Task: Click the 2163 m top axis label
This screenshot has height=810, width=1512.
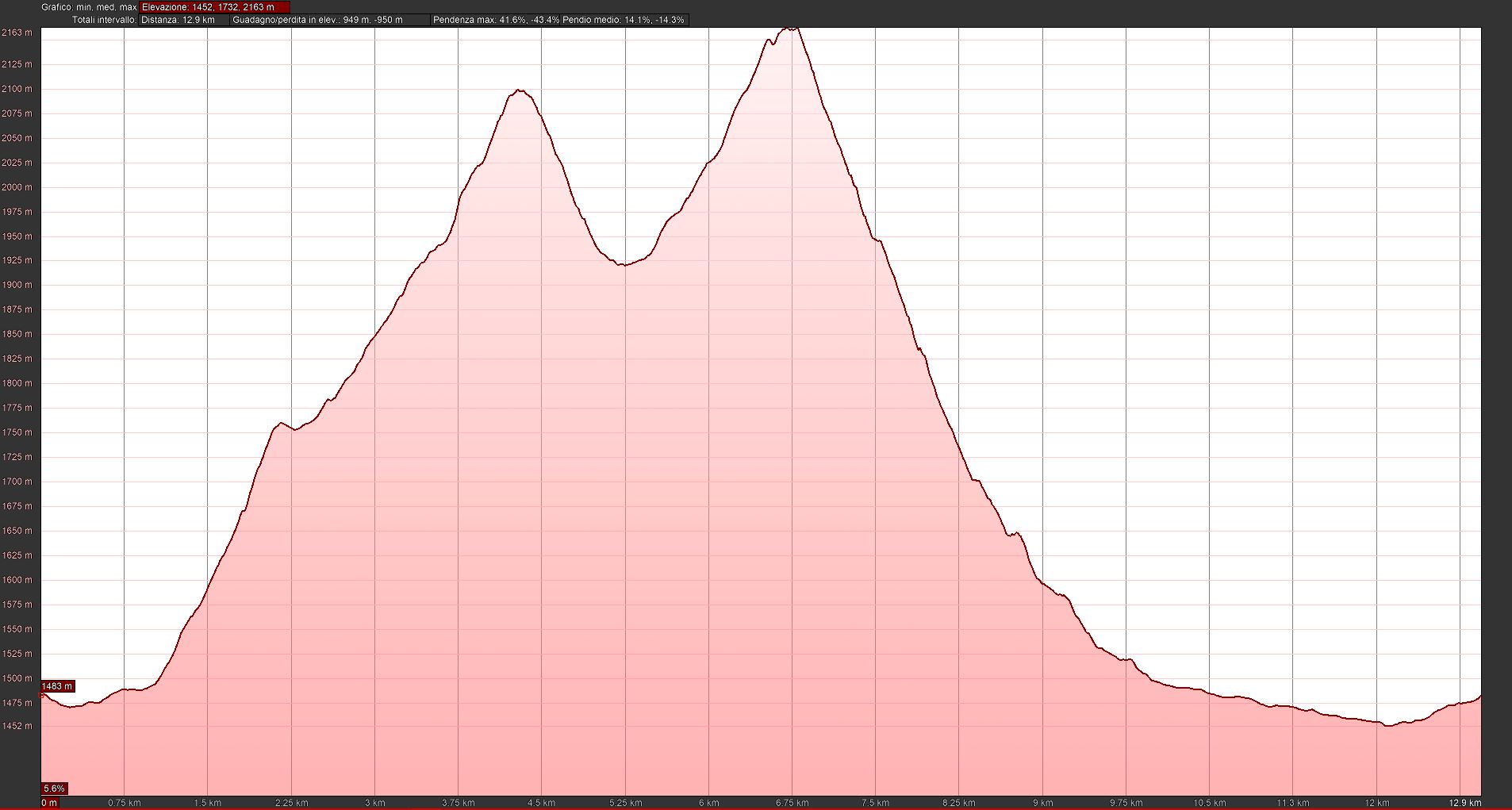Action: click(17, 33)
